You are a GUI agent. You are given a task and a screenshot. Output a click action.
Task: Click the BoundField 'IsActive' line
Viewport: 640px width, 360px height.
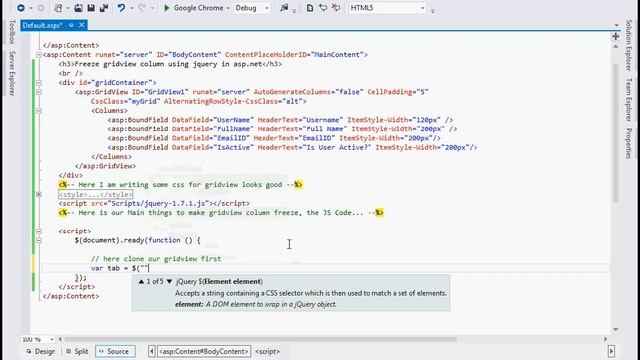292,147
